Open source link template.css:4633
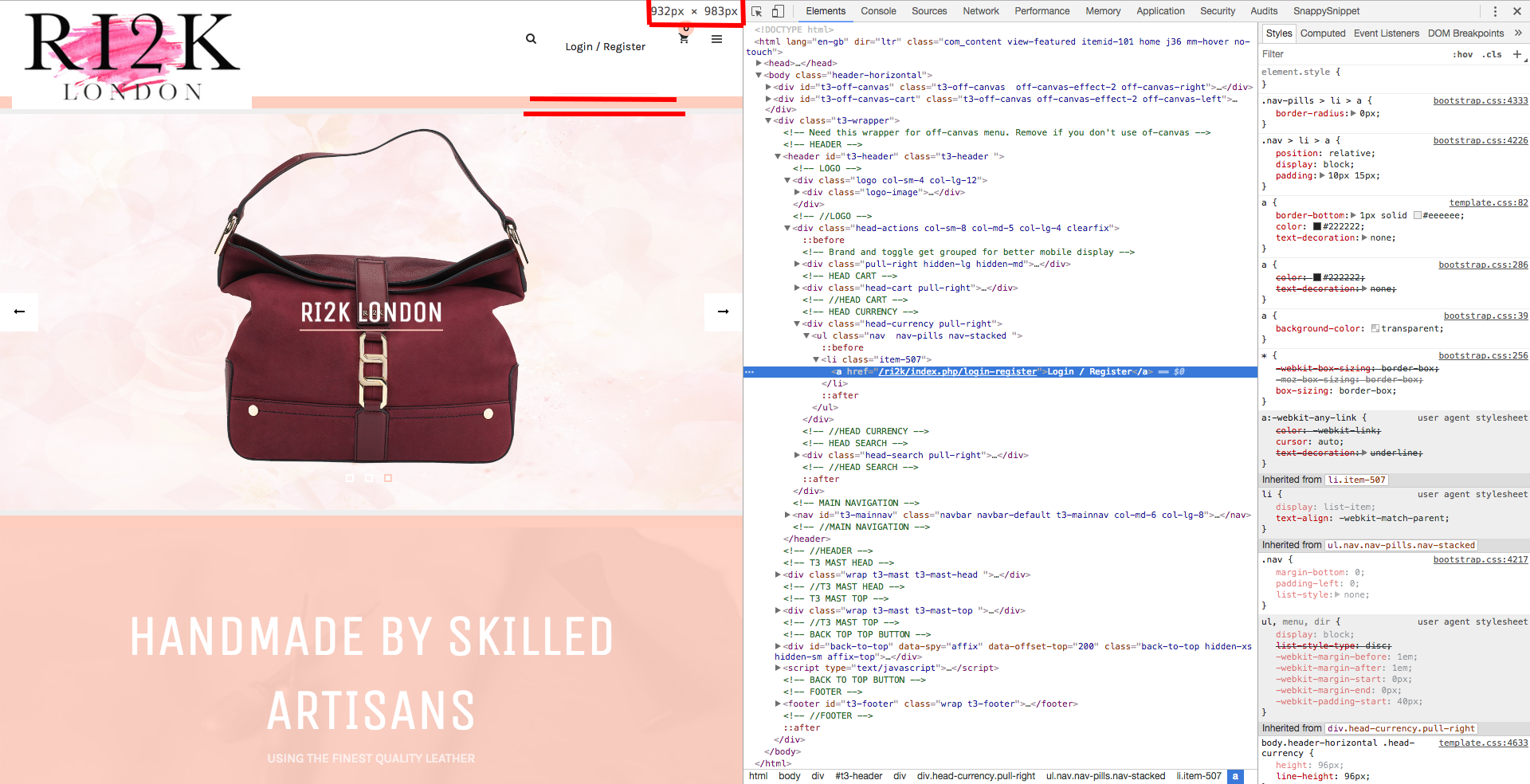Viewport: 1530px width, 784px height. coord(1483,743)
